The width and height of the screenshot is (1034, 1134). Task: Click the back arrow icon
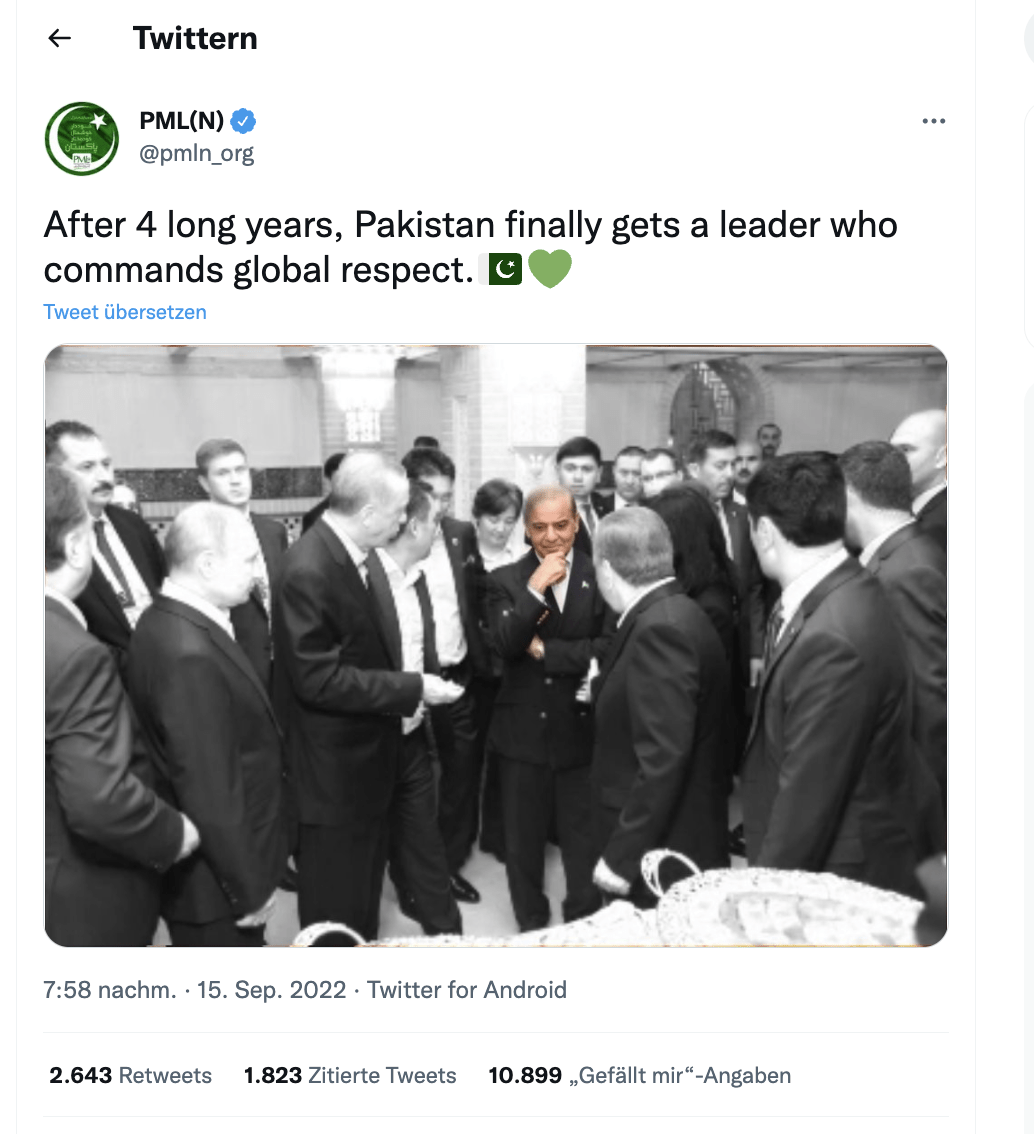[x=60, y=38]
